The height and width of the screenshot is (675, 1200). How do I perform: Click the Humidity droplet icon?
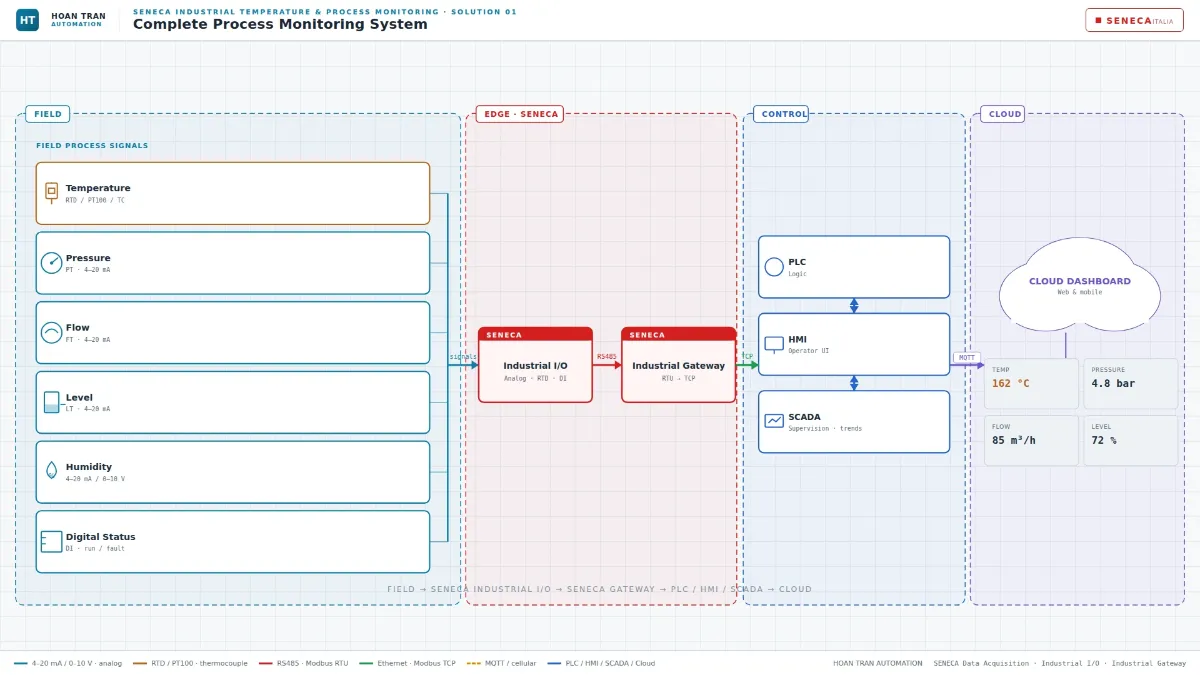tap(51, 470)
